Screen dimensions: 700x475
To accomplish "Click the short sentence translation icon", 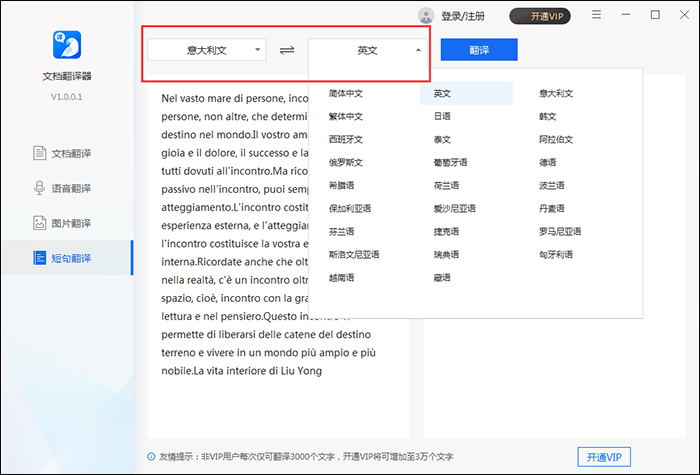I will point(39,258).
